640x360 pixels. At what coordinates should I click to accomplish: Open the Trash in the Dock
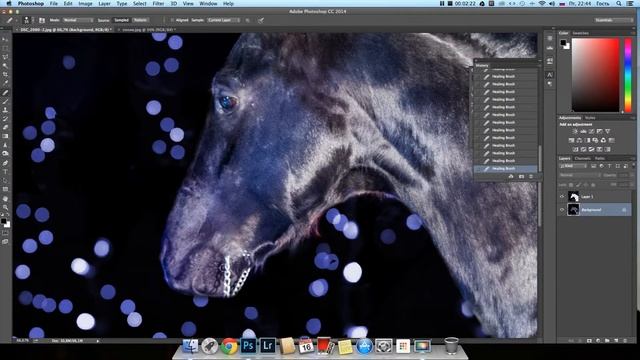[x=451, y=345]
